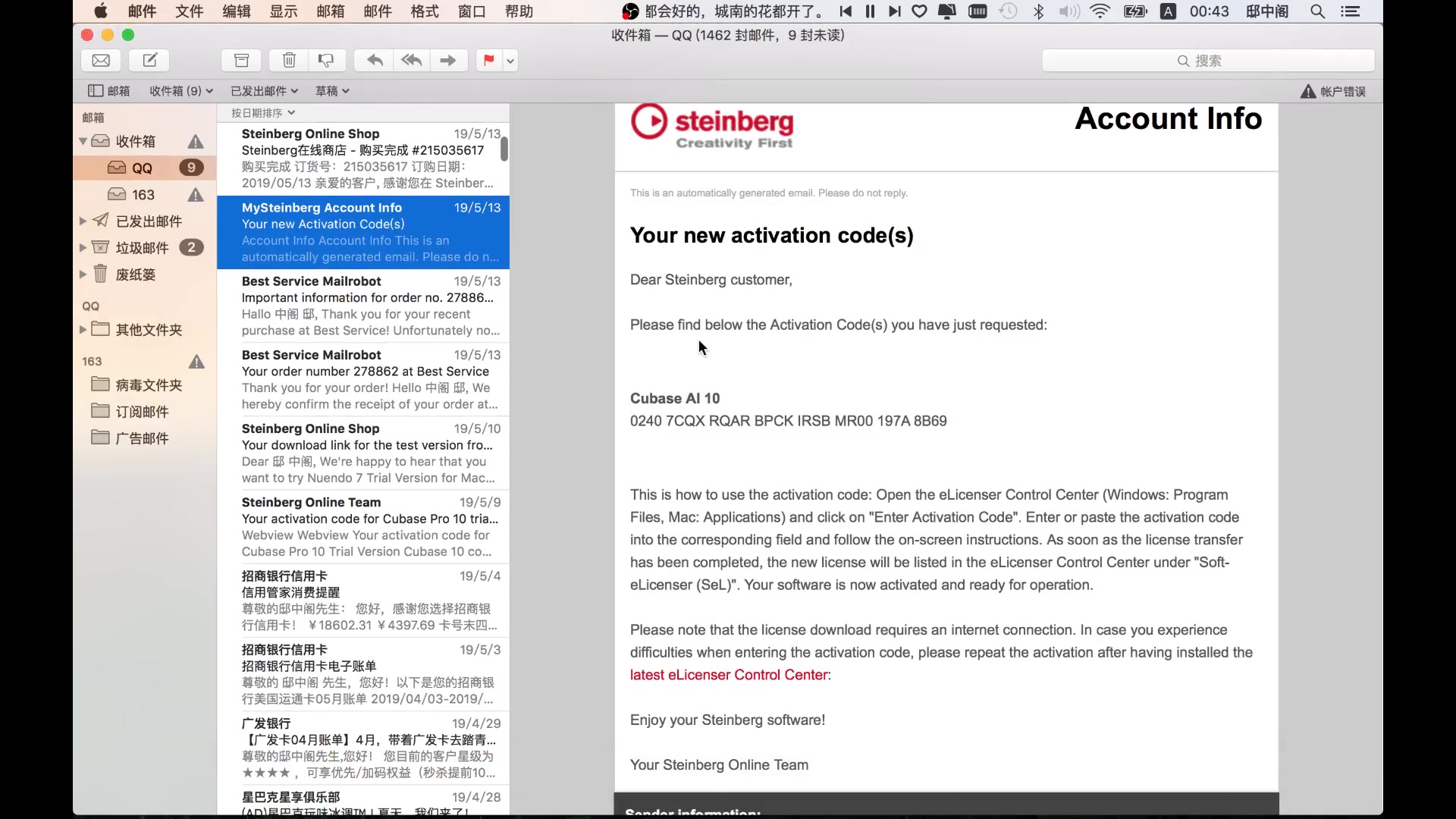This screenshot has width=1456, height=819.
Task: Delete the selected email with trash icon
Action: tap(289, 61)
